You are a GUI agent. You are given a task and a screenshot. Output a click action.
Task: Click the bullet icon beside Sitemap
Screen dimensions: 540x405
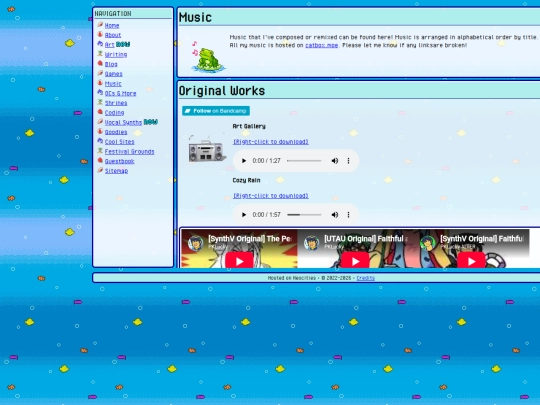pos(100,170)
